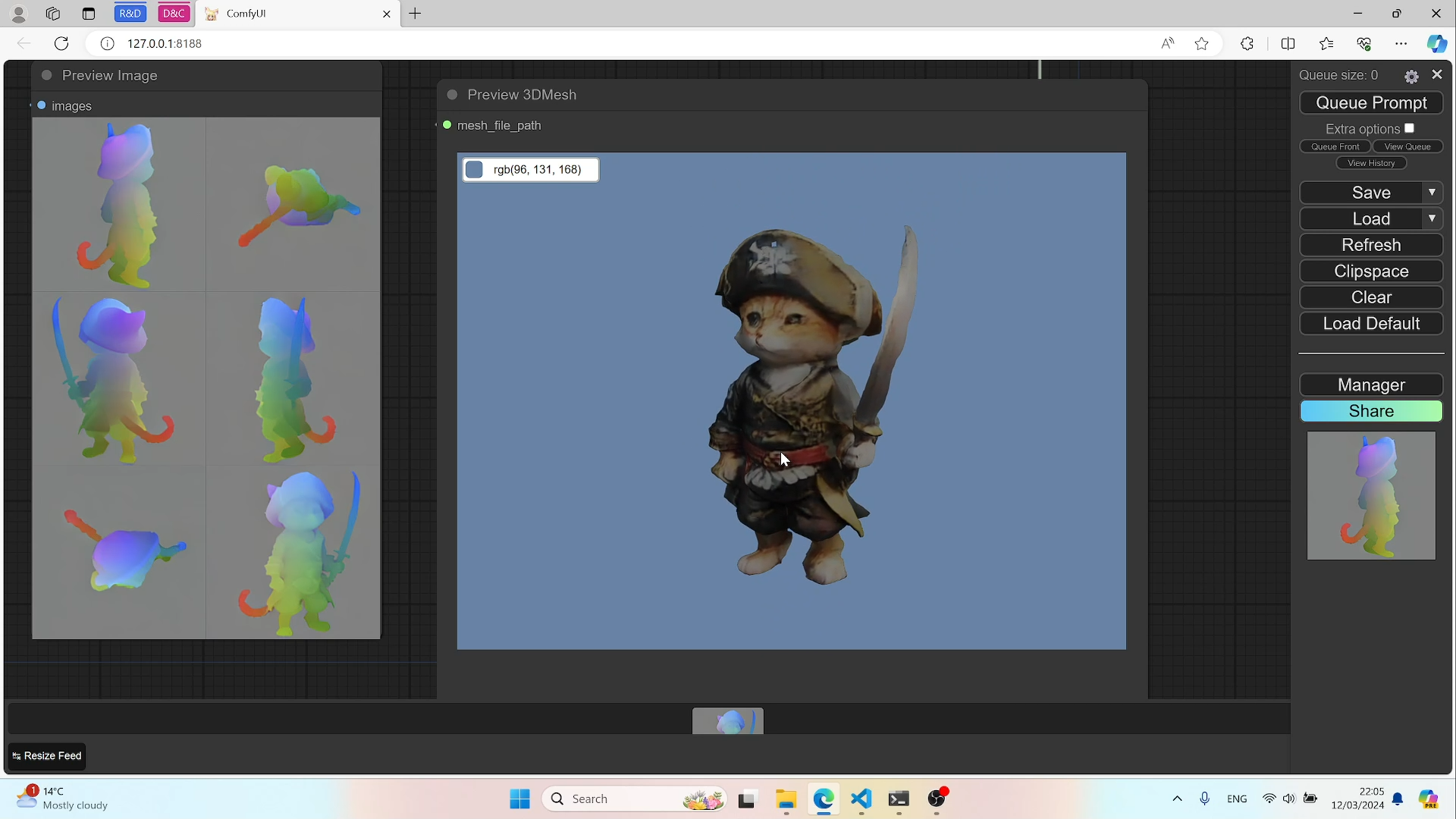
Task: Toggle the Split screen icon
Action: [x=1288, y=44]
